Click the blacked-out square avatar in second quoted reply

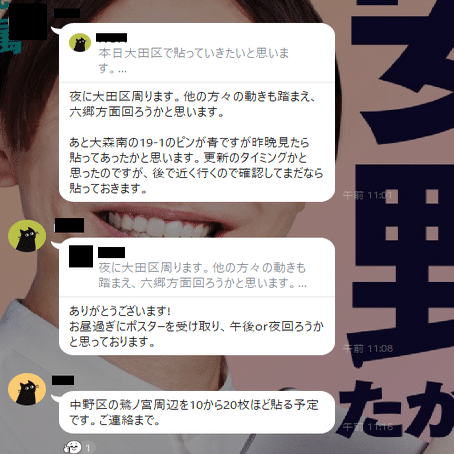pos(81,256)
